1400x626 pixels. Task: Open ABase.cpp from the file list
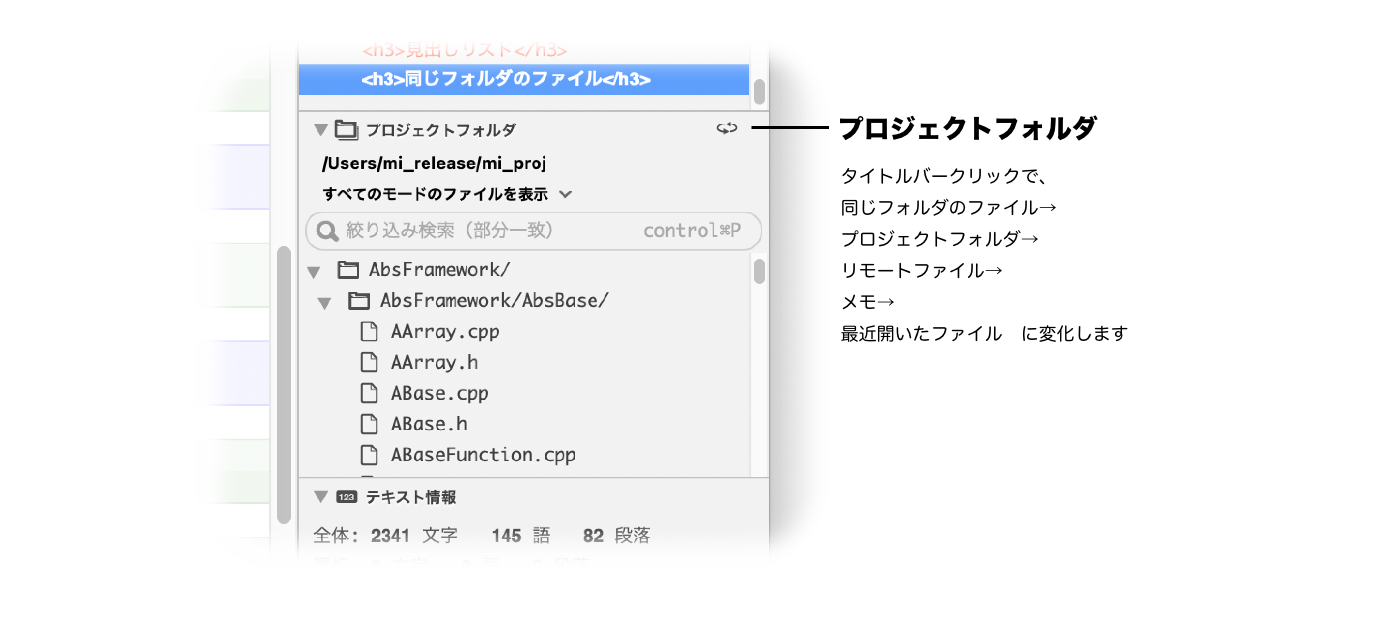439,393
